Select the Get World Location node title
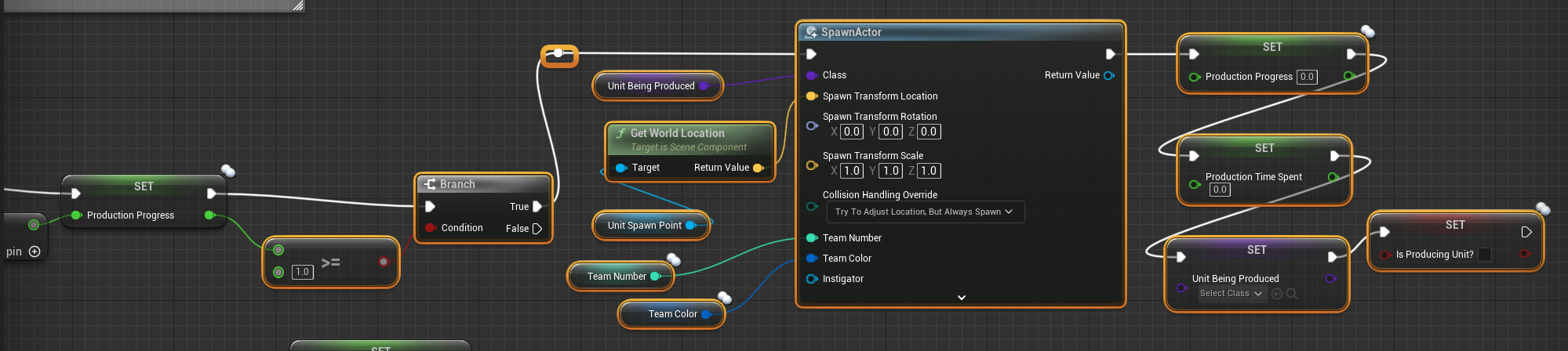The width and height of the screenshot is (1568, 351). coord(677,133)
